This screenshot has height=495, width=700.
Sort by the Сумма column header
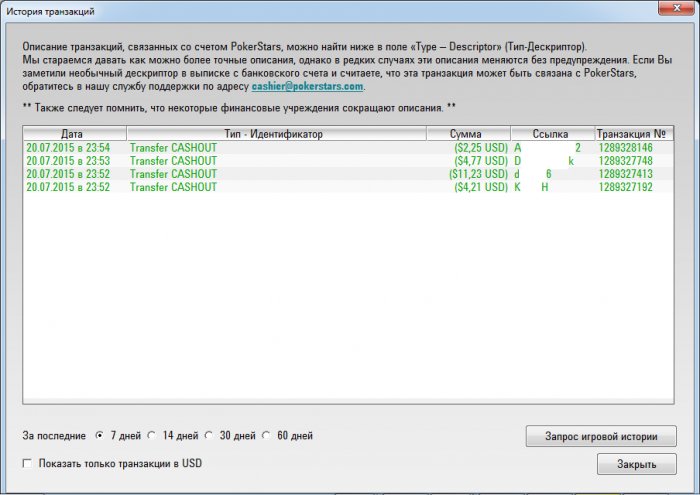[468, 134]
